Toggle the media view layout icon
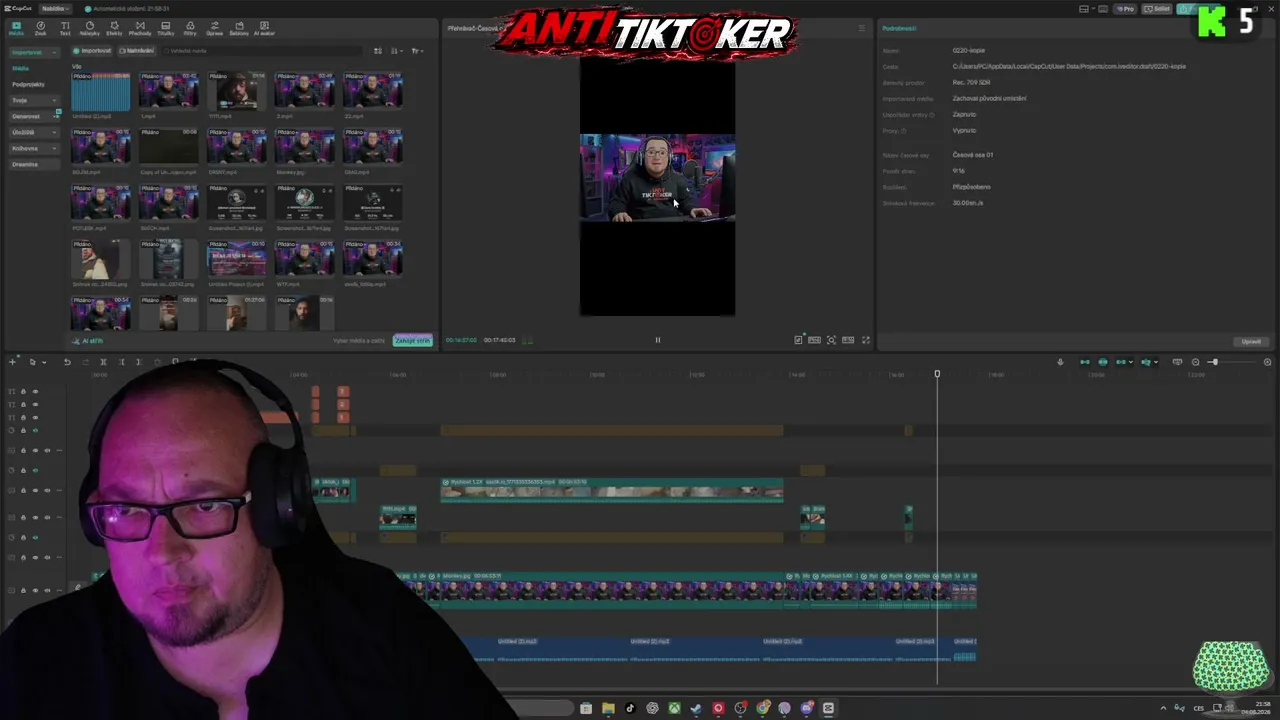 pyautogui.click(x=378, y=51)
